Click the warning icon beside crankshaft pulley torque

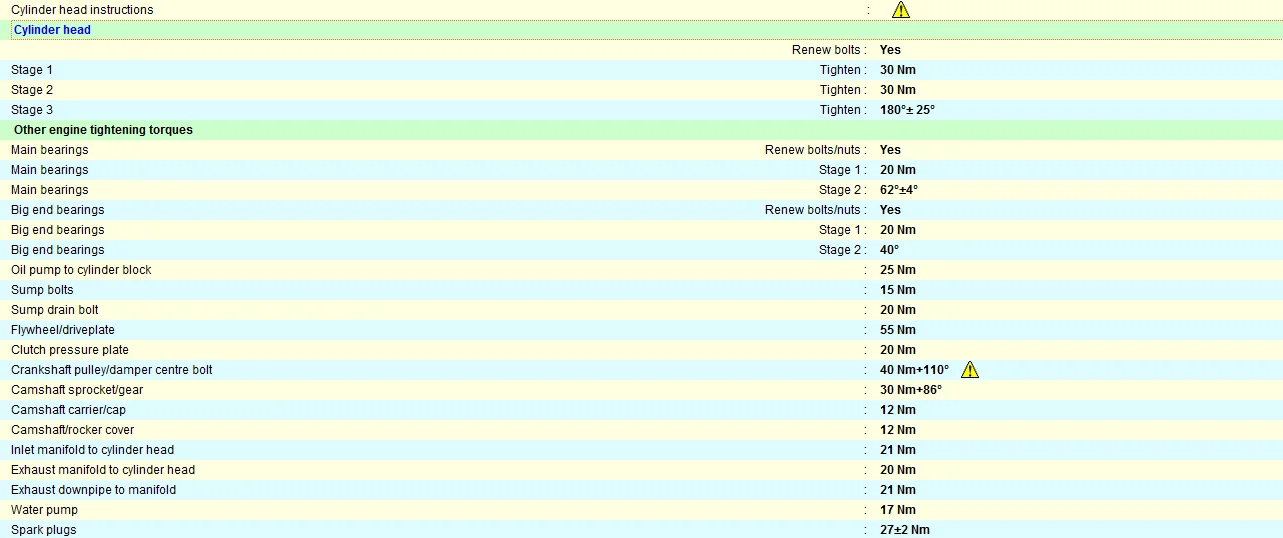[970, 370]
